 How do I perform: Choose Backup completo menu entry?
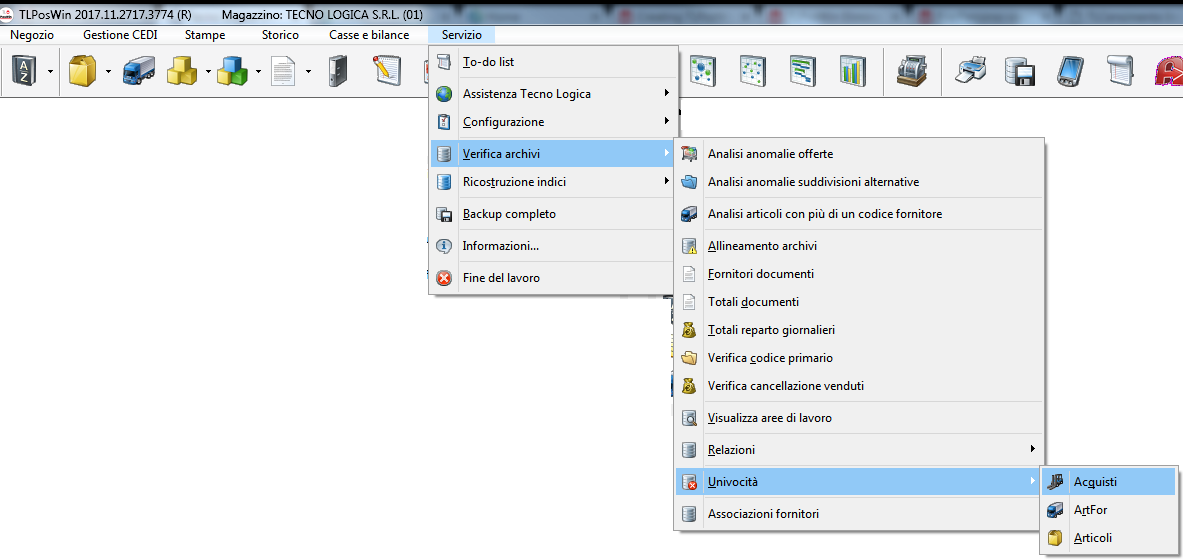[x=509, y=214]
